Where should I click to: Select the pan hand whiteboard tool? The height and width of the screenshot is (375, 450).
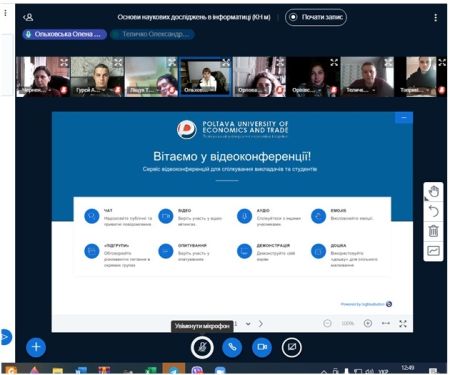click(x=433, y=192)
